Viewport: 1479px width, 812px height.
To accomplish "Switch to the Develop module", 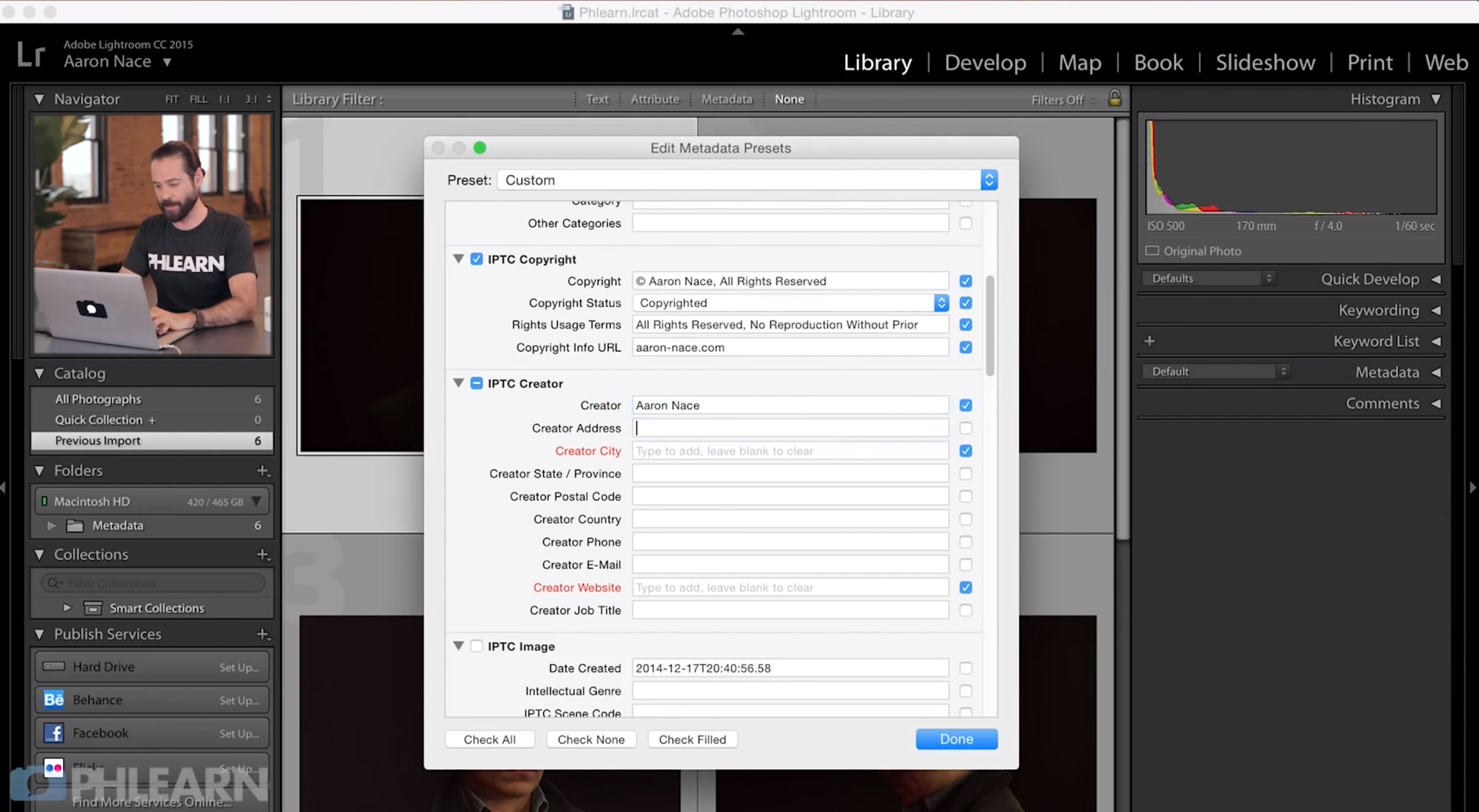I will pyautogui.click(x=985, y=62).
